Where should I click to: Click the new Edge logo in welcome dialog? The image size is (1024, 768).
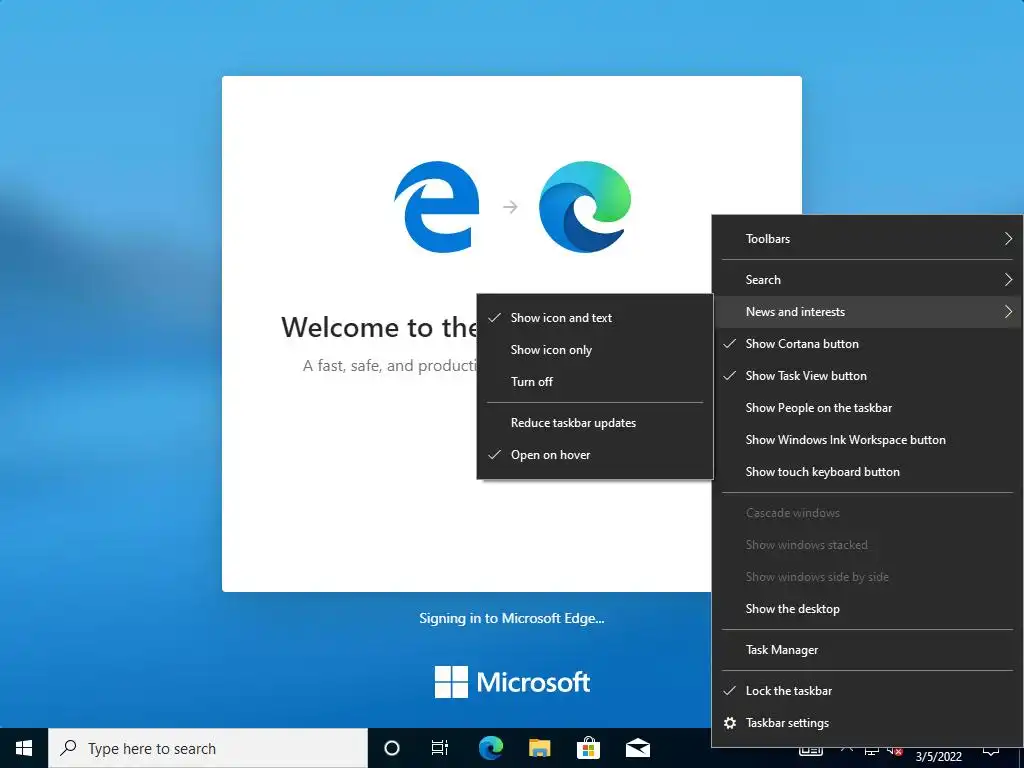click(x=585, y=206)
